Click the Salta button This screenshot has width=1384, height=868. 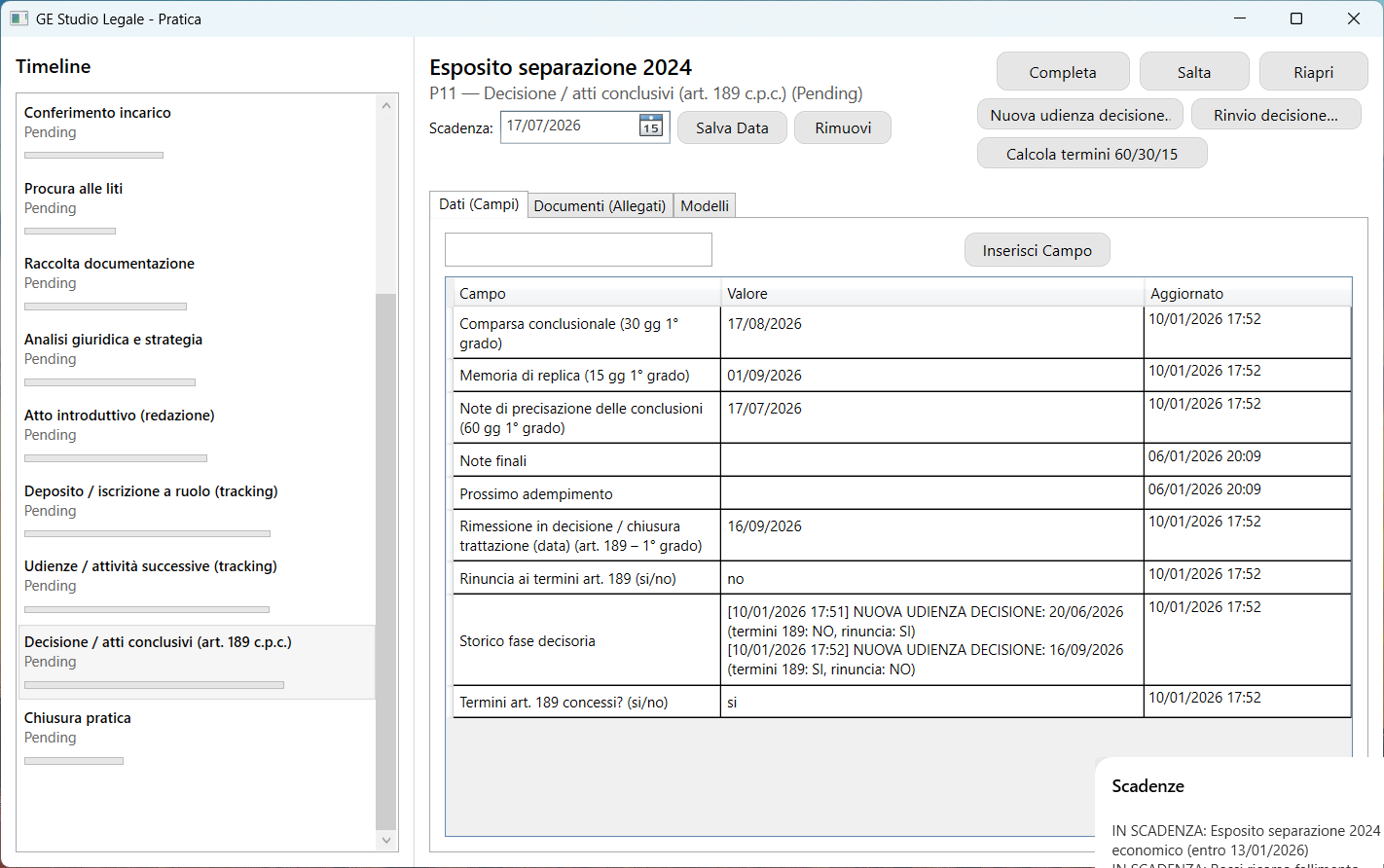click(x=1193, y=72)
